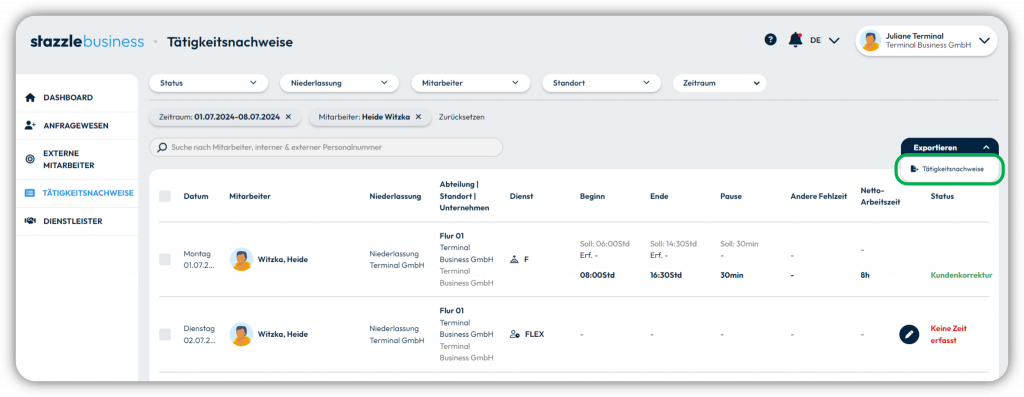Click the Tätigkeitsnachweise list icon in the sidebar
Viewport: 1024px width, 397px height.
[29, 193]
